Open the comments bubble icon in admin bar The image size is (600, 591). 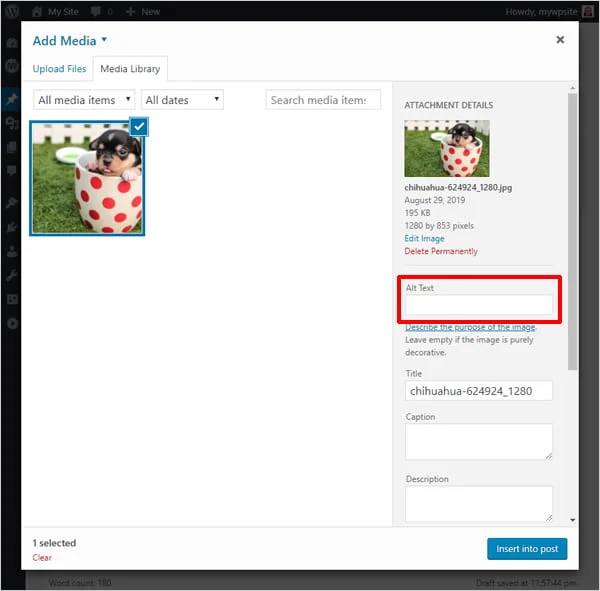click(96, 11)
